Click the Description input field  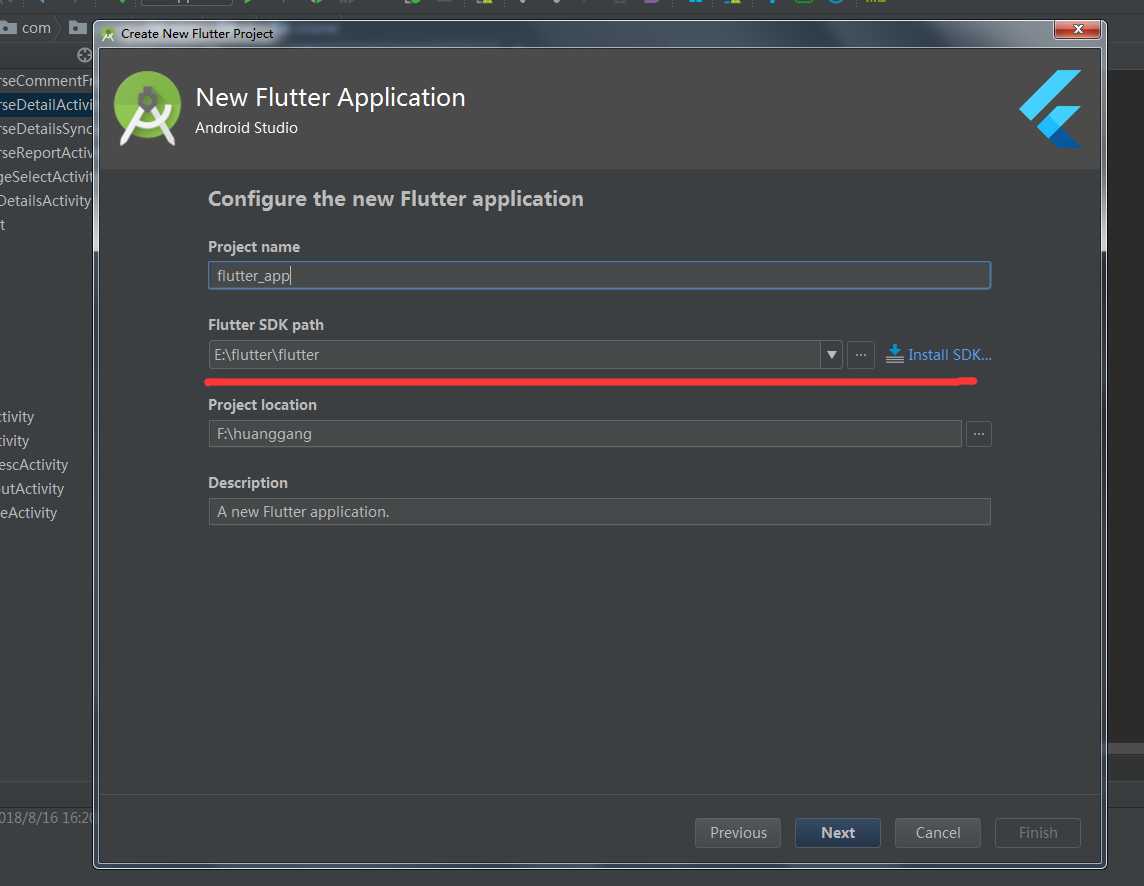599,512
